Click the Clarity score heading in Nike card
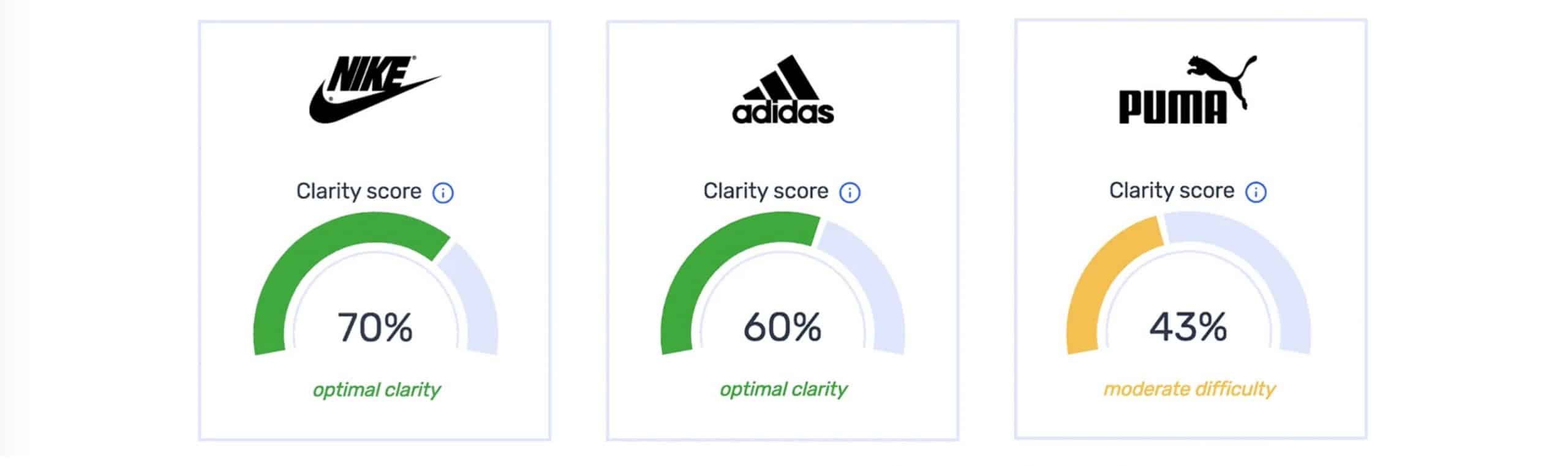The width and height of the screenshot is (1568, 466). tap(359, 192)
